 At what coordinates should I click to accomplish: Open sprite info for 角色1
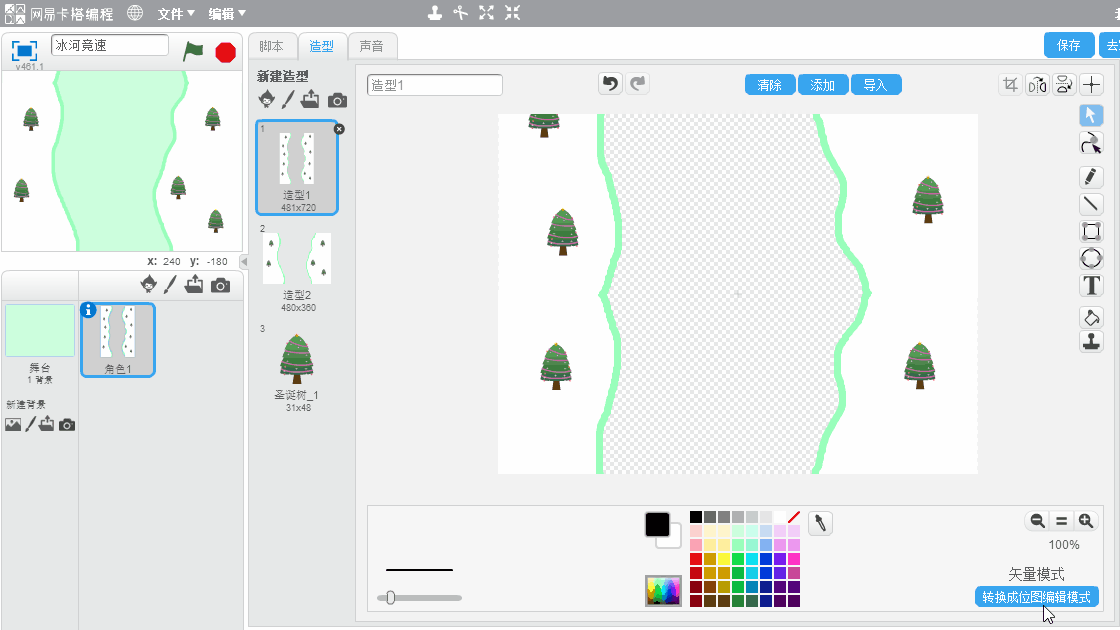88,310
